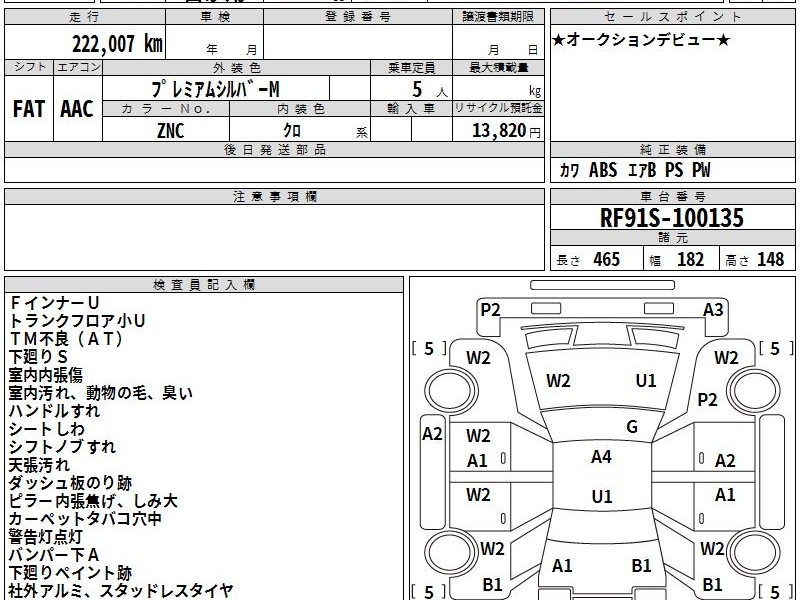Click the height value 148
This screenshot has width=800, height=600.
770,259
